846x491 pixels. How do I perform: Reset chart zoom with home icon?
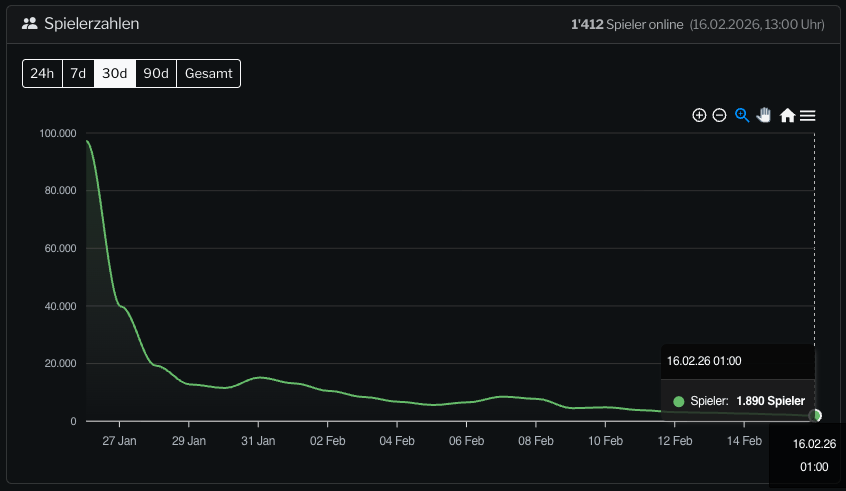pyautogui.click(x=787, y=115)
